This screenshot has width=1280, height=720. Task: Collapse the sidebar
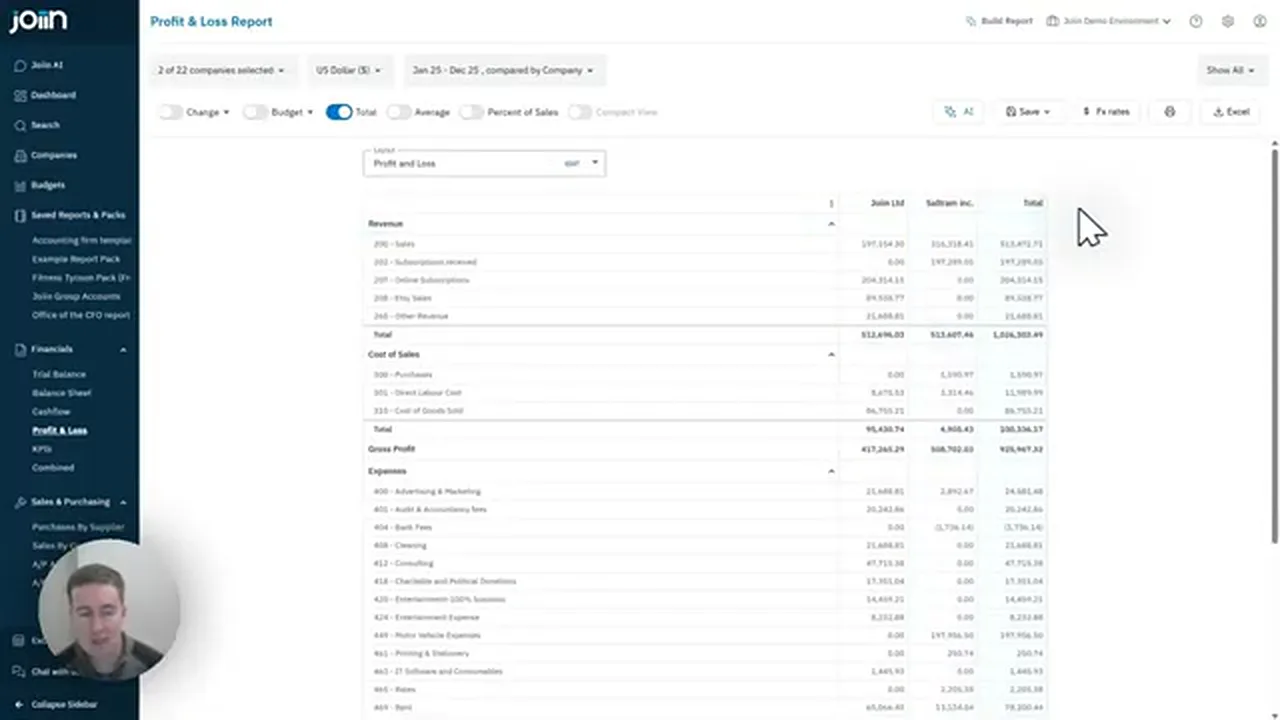pos(56,705)
